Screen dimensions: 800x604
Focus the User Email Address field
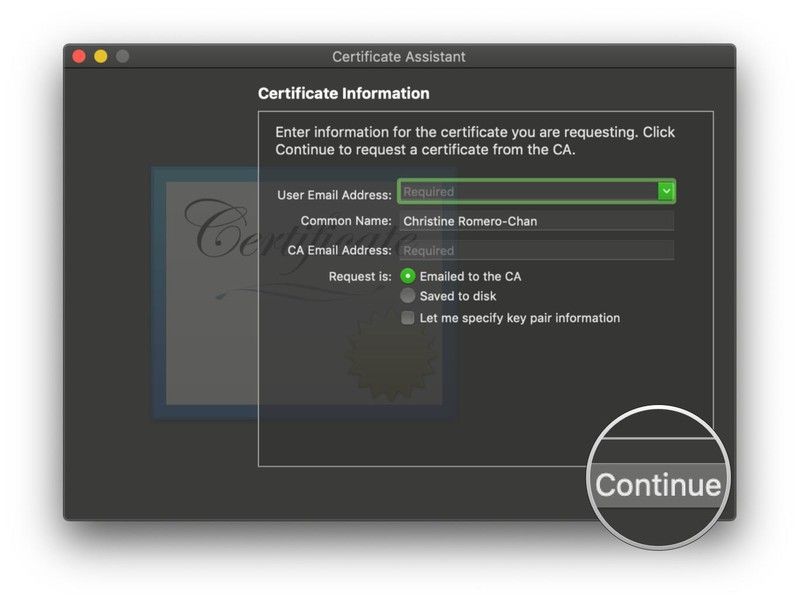tap(527, 191)
